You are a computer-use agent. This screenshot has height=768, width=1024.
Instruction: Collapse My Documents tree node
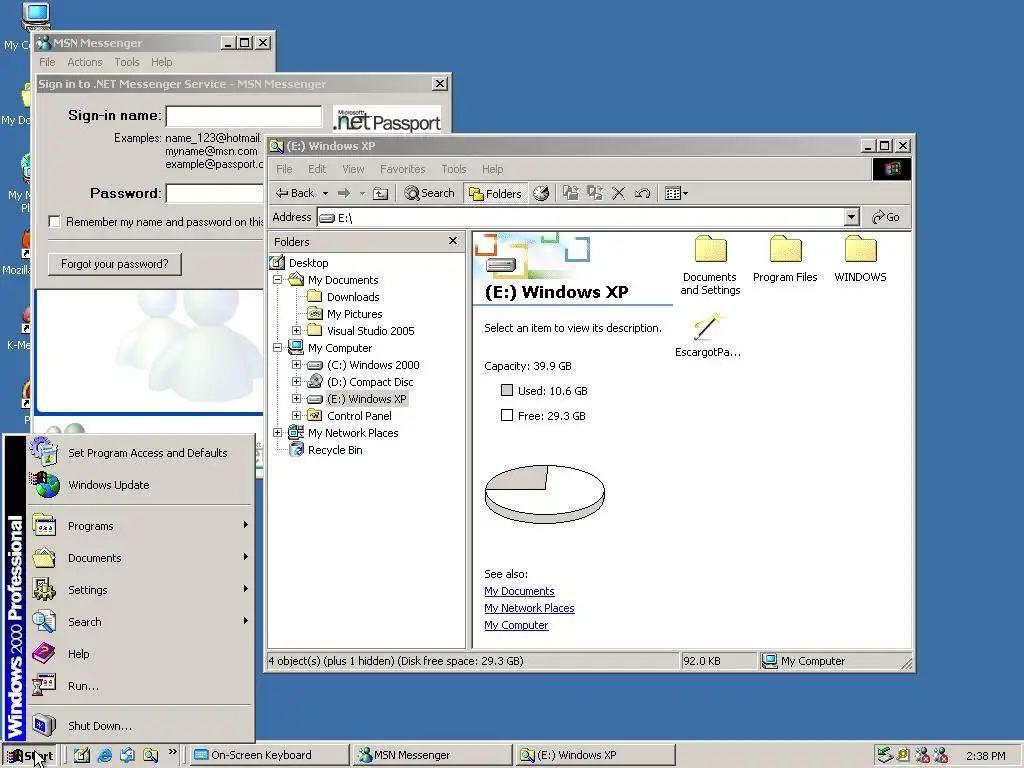coord(278,280)
